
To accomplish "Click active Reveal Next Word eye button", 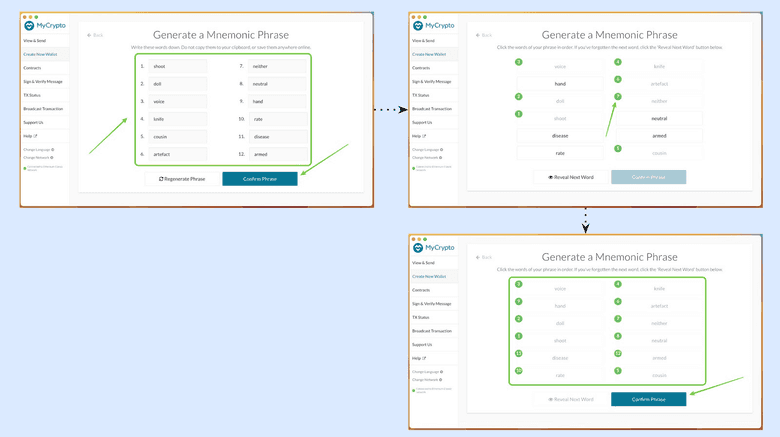I will click(571, 177).
